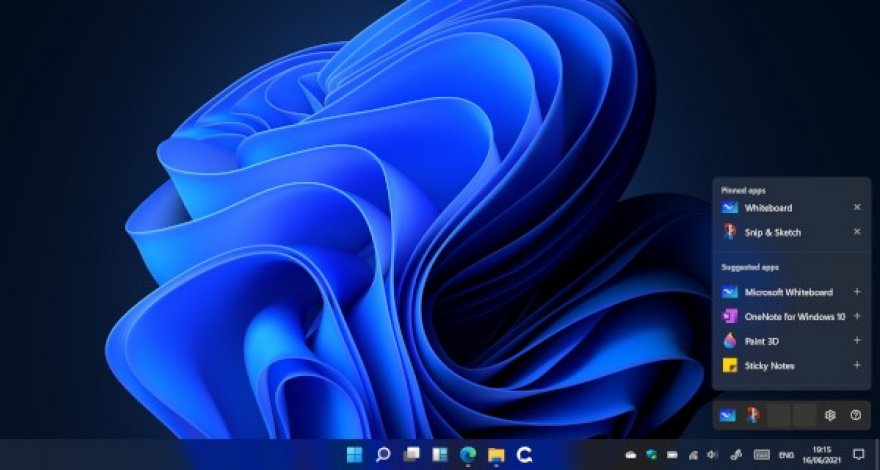Launch Microsoft Edge from the taskbar
Screen dimensions: 880x470
[x=468, y=454]
